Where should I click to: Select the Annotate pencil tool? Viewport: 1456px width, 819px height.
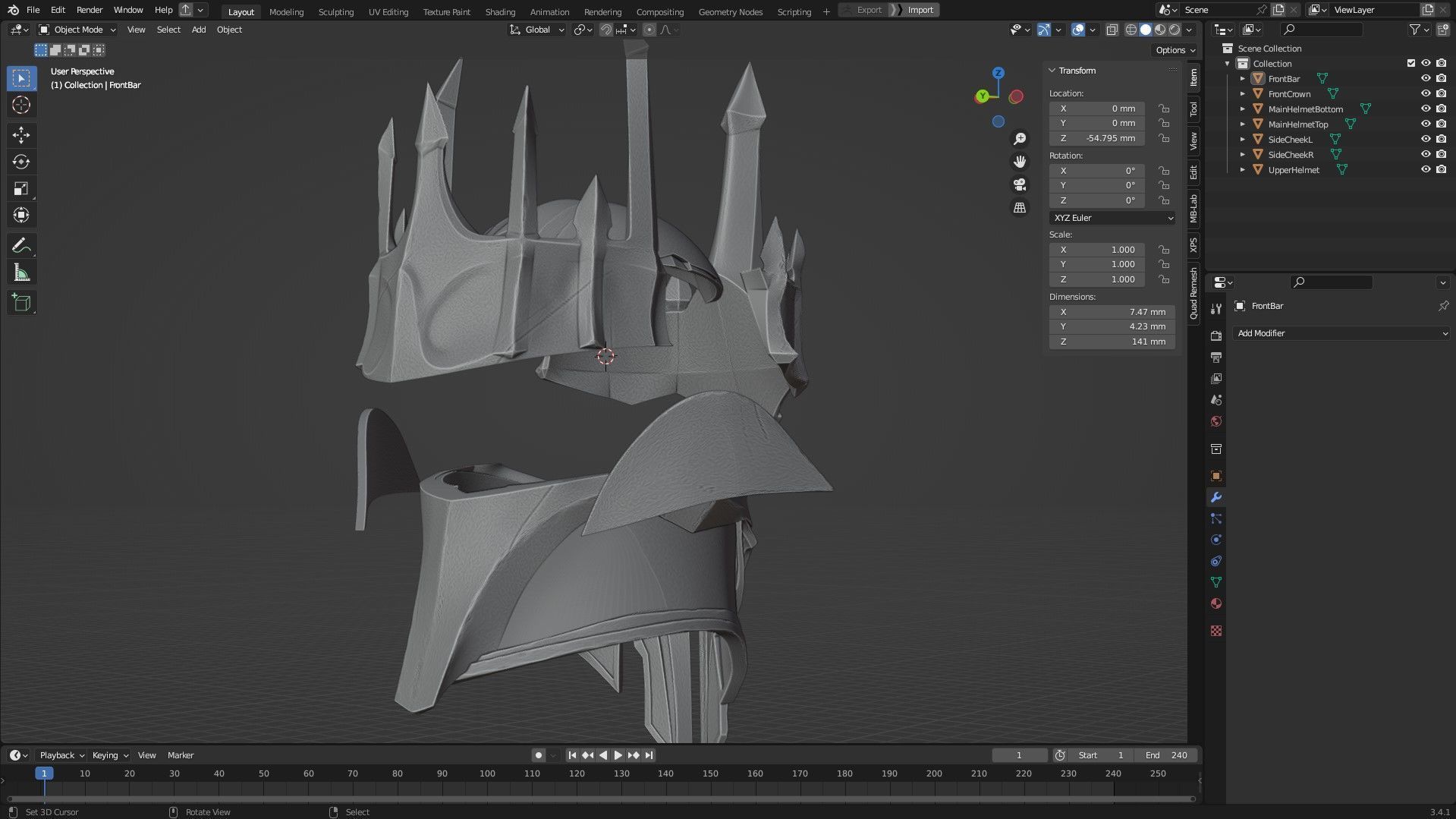coord(21,245)
